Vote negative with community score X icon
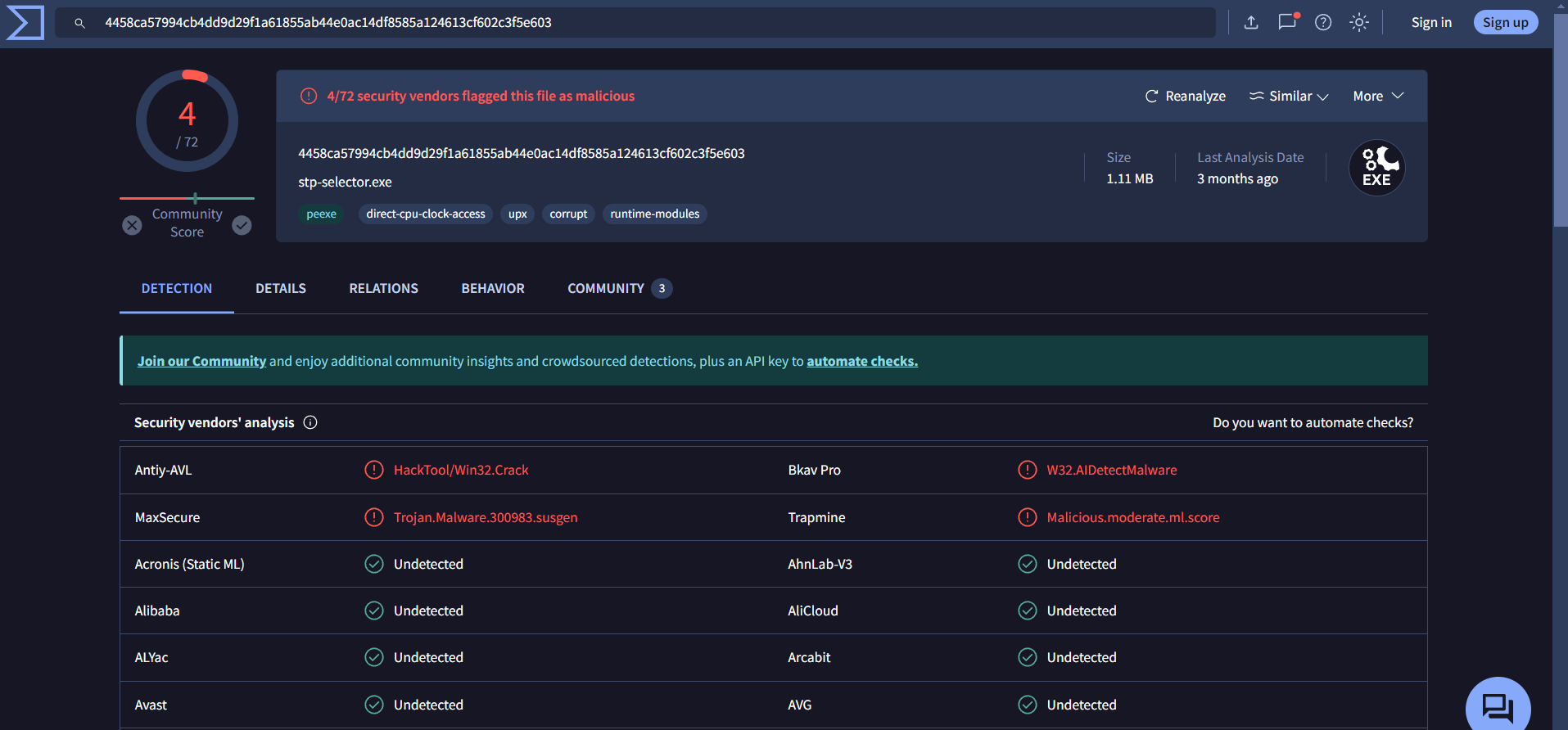This screenshot has width=1568, height=730. pyautogui.click(x=132, y=225)
